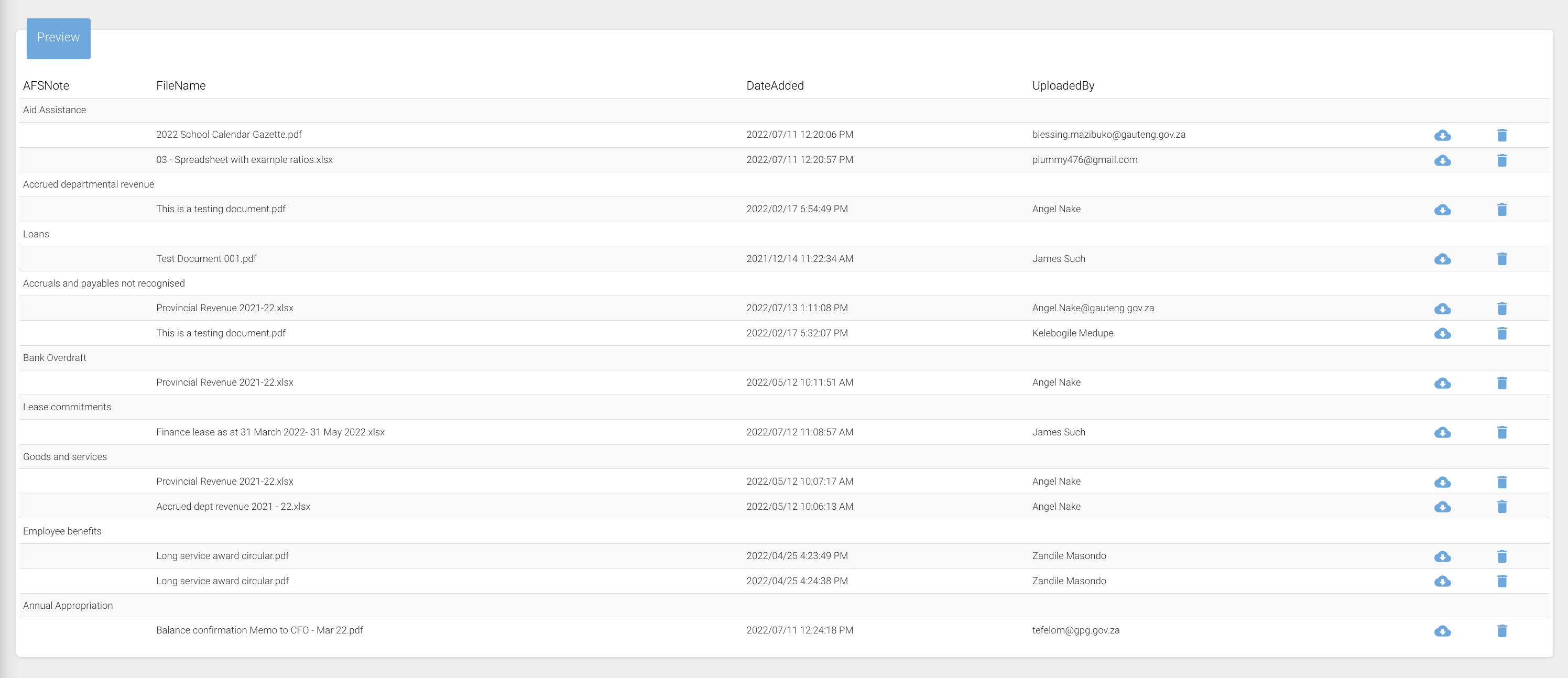Download Long service award circular added 4:23:49 PM

[x=1442, y=556]
